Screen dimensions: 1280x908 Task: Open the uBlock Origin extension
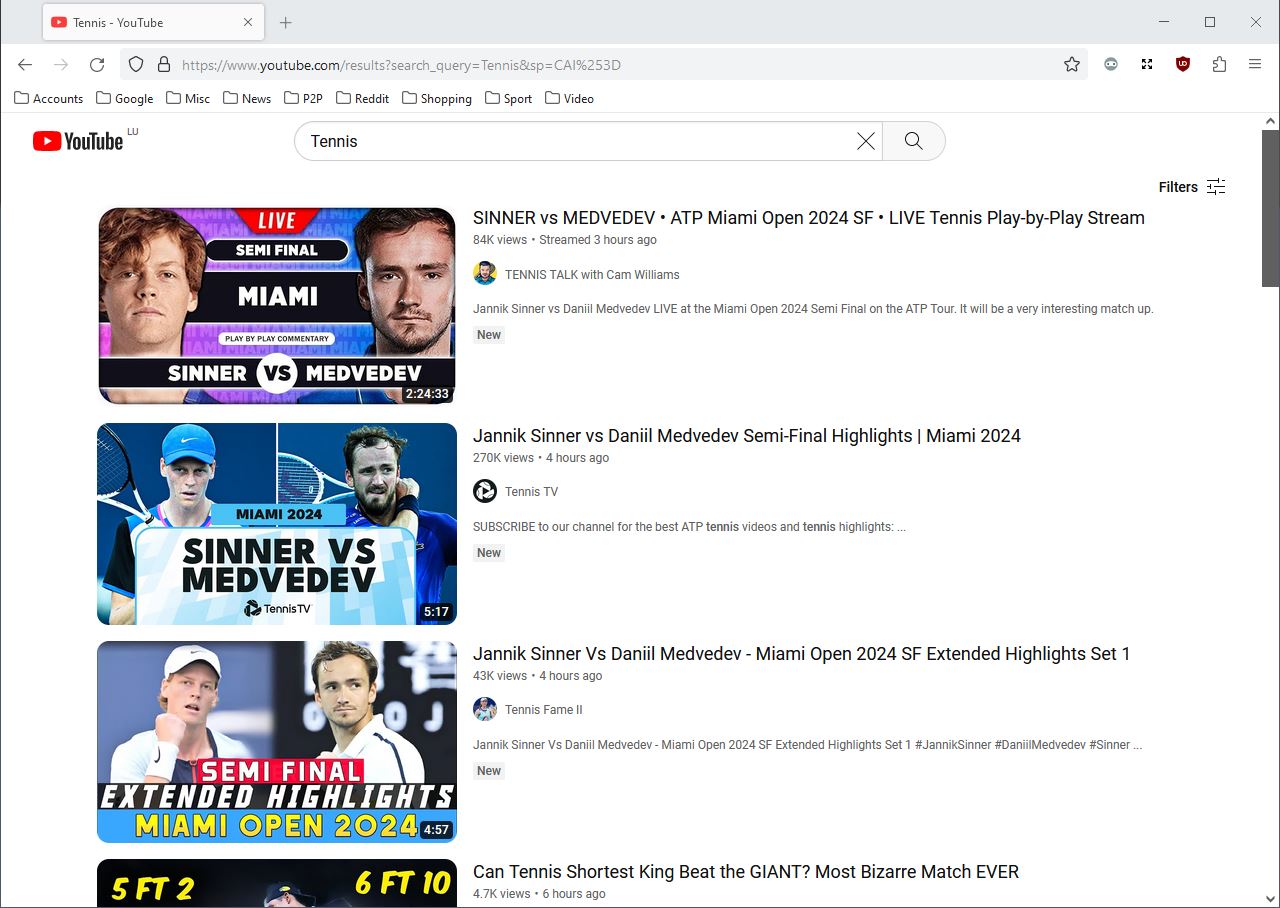[1183, 65]
